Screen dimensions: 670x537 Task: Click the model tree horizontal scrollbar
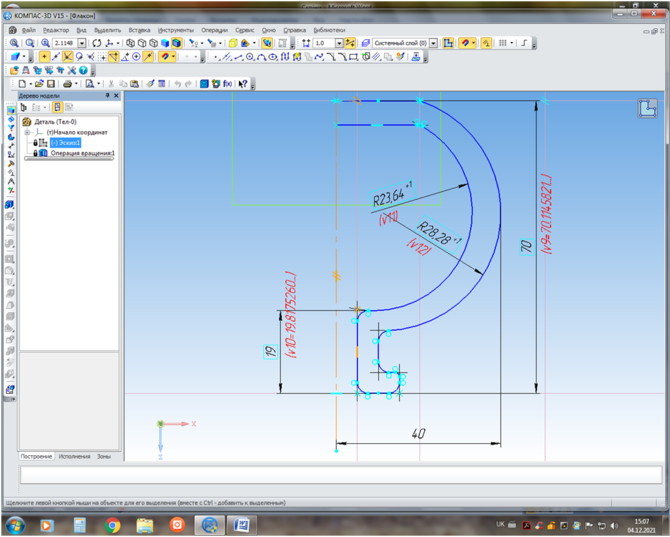click(x=69, y=158)
